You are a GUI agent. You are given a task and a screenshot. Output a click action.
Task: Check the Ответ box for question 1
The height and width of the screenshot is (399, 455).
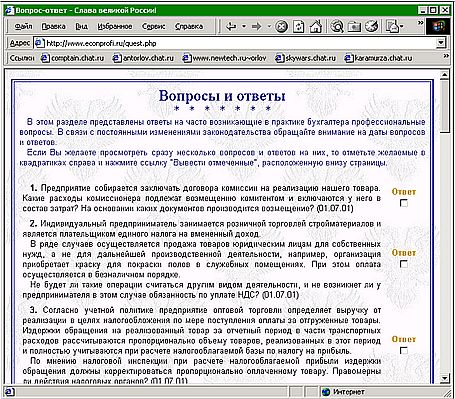pos(404,203)
